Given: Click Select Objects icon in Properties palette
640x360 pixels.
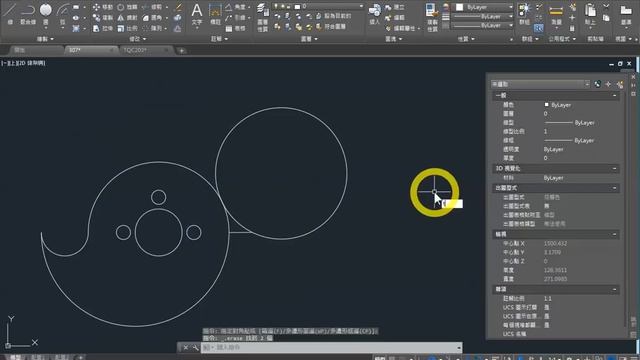Looking at the screenshot, I should (609, 84).
